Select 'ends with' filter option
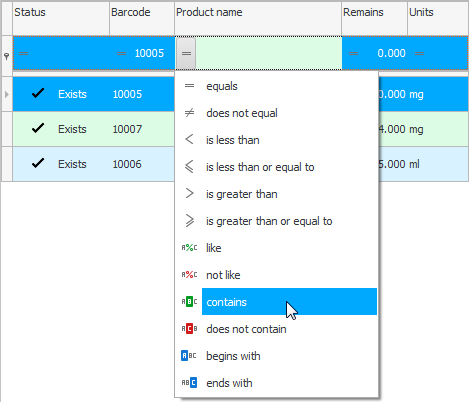Screen dimensions: 469x402 click(x=276, y=383)
